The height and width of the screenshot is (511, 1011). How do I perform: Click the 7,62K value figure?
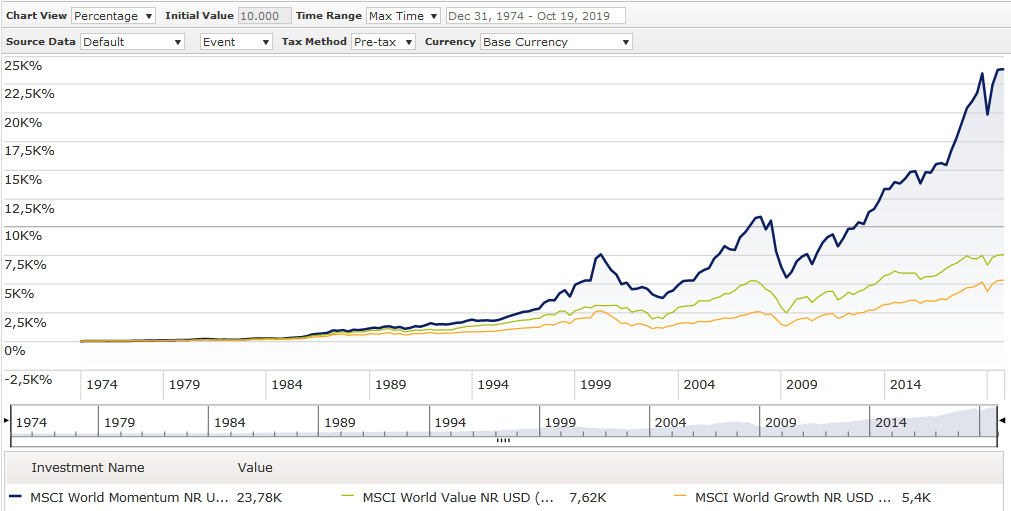[588, 497]
